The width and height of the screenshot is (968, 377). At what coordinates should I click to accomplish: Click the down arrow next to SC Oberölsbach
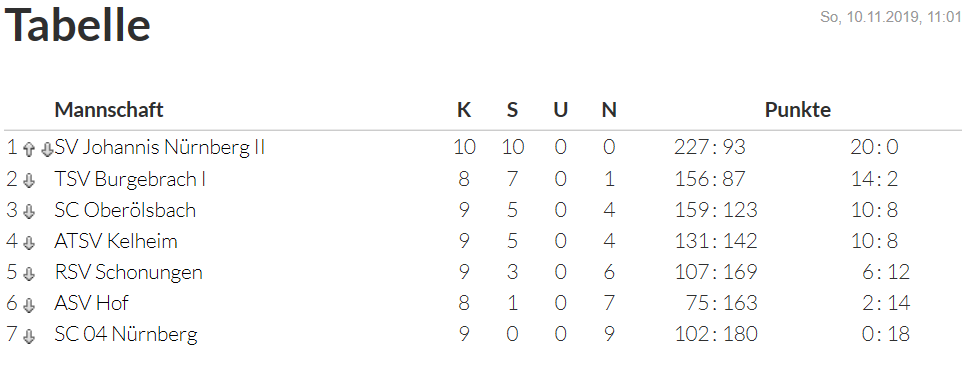pyautogui.click(x=28, y=211)
